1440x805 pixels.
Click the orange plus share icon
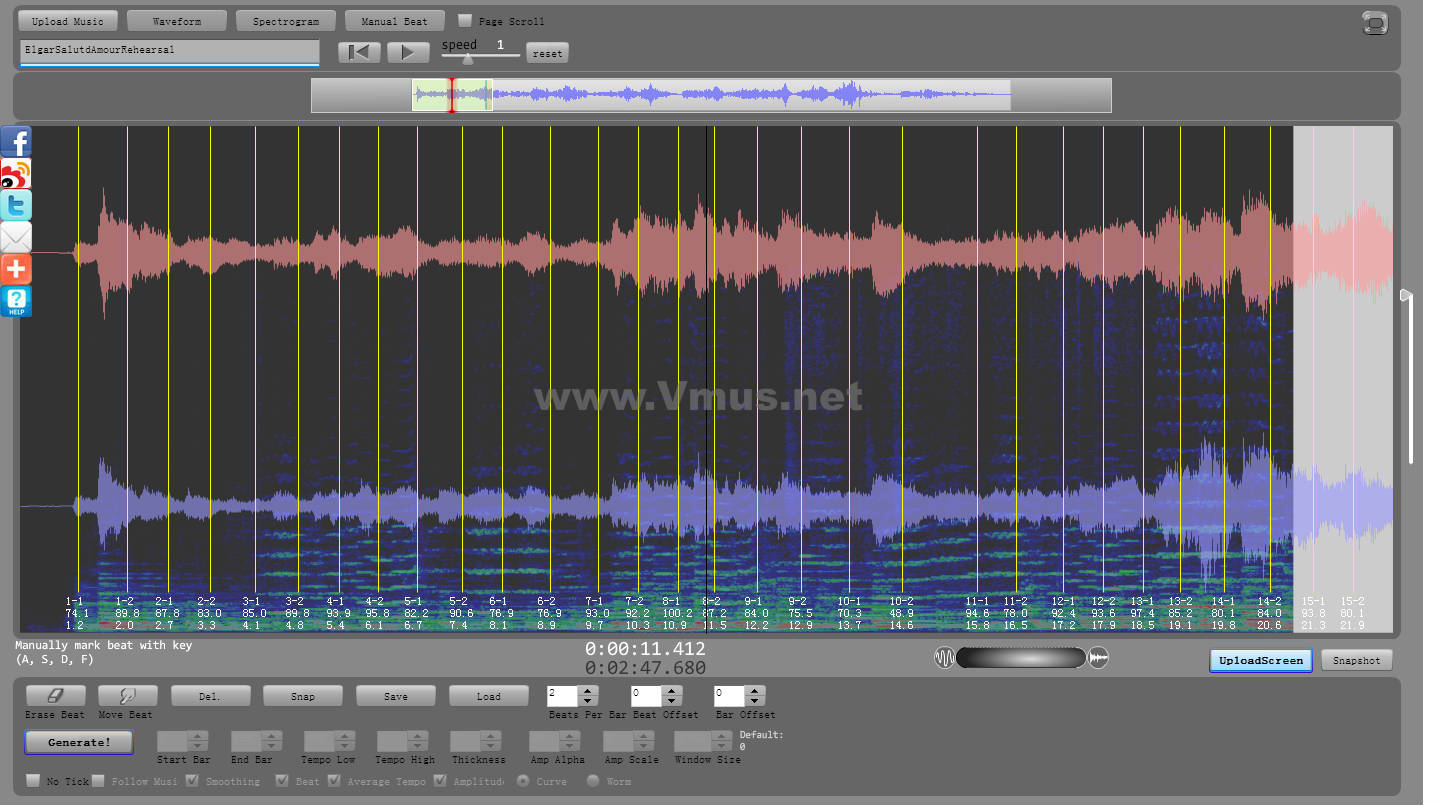point(16,269)
